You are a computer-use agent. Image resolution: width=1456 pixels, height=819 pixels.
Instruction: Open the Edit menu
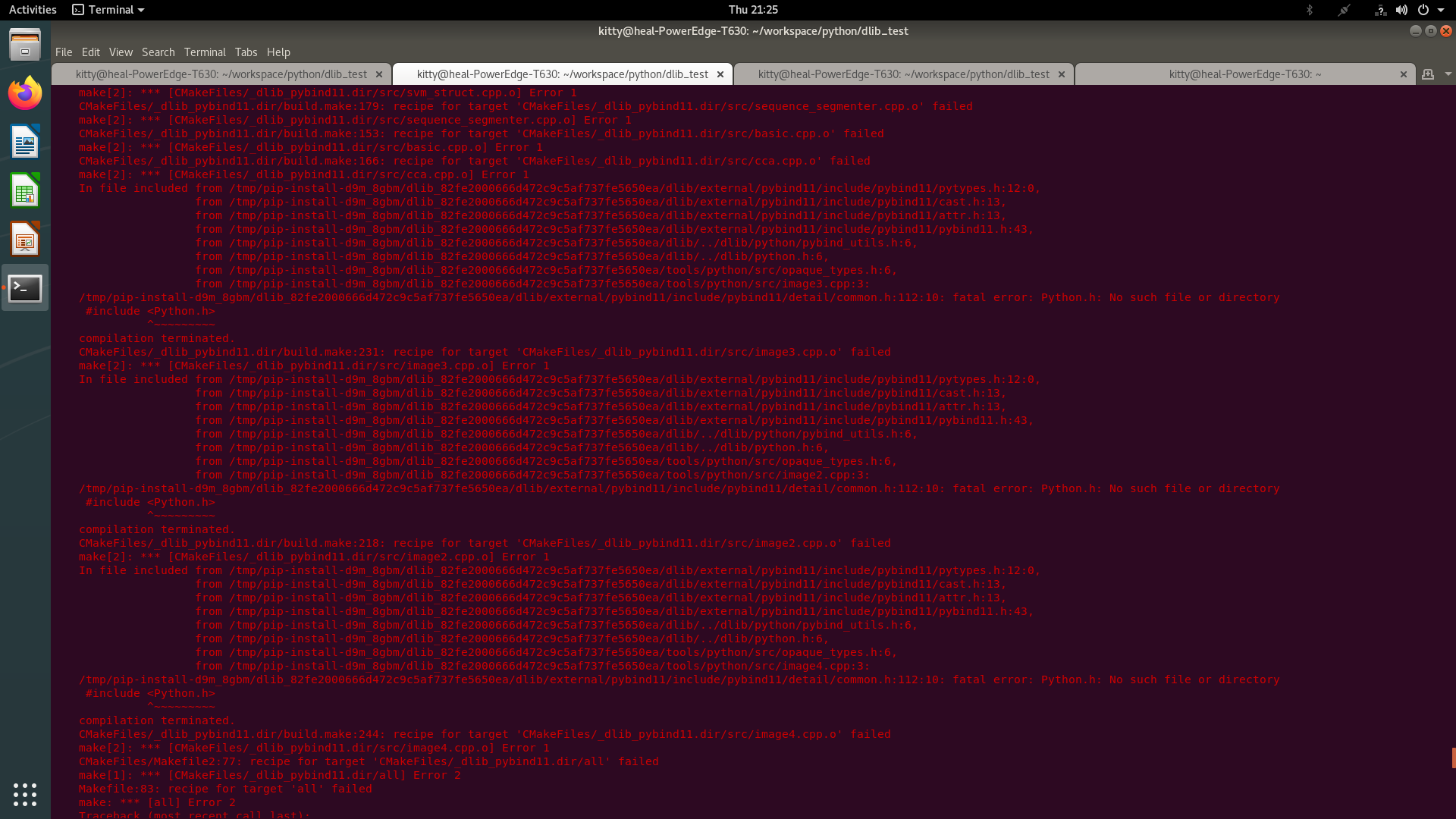(91, 52)
